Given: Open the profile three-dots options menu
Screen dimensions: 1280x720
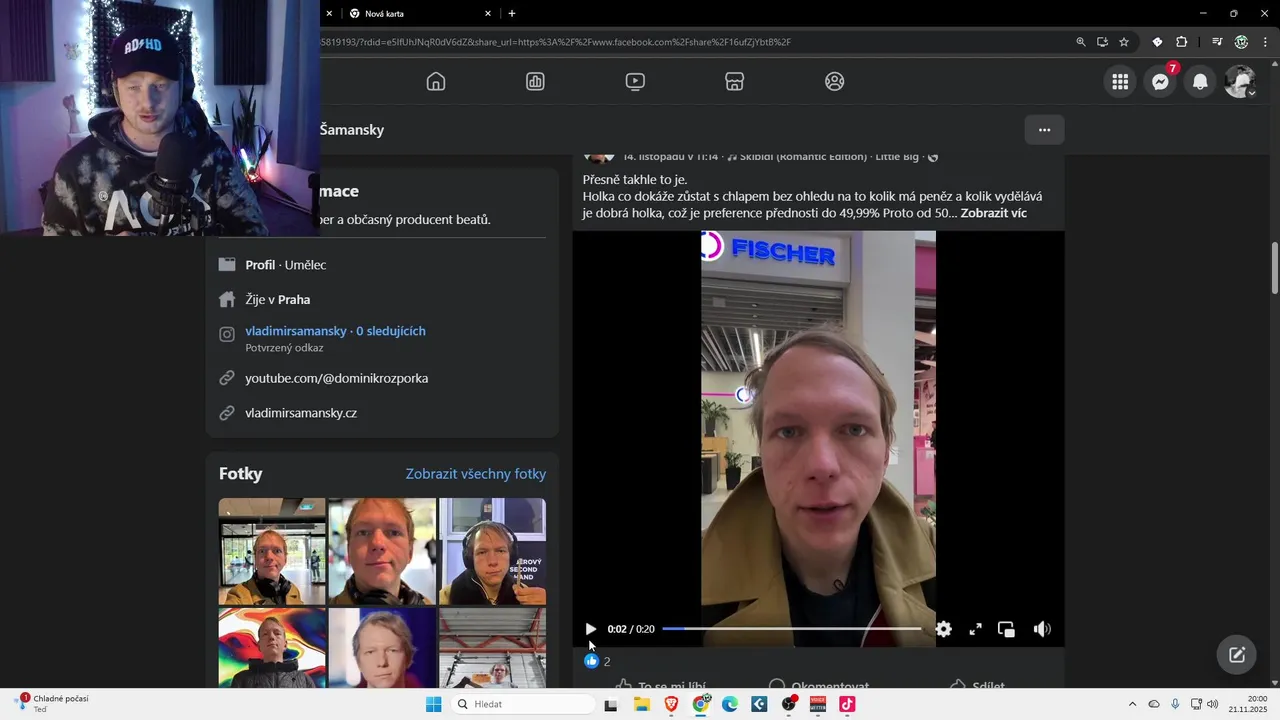Looking at the screenshot, I should (1044, 130).
